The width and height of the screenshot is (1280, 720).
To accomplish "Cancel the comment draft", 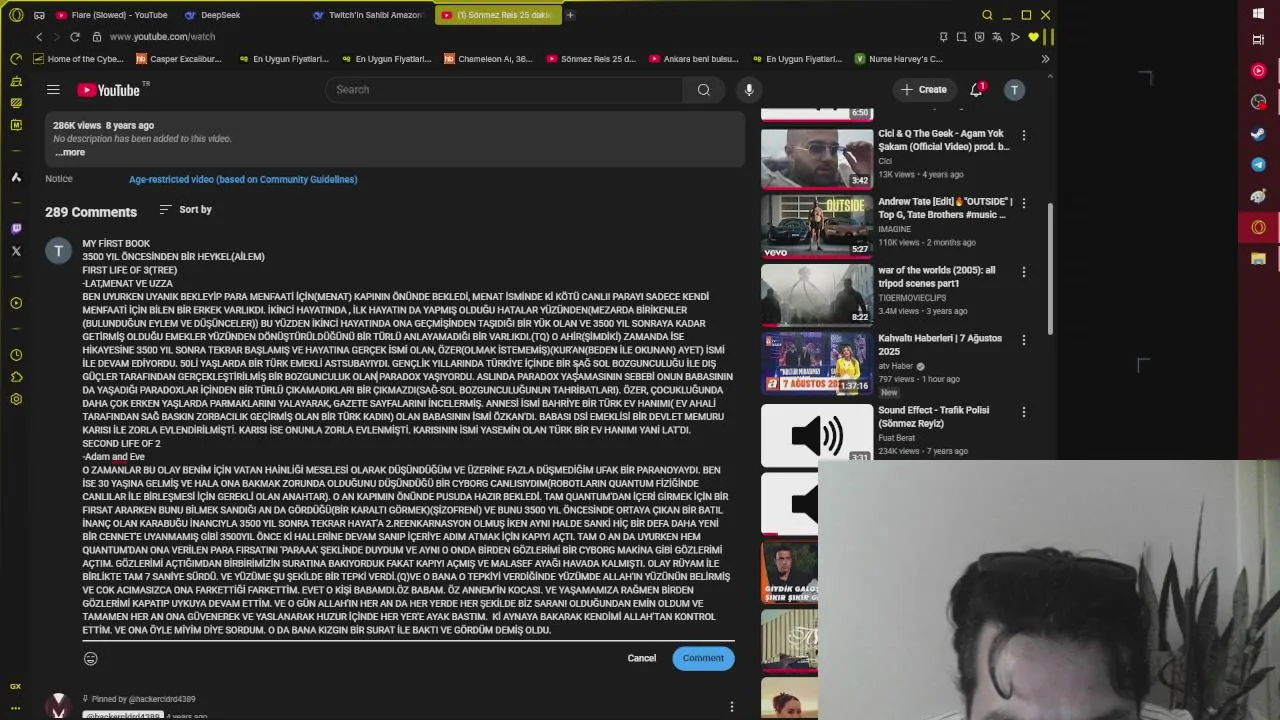I will pos(642,658).
